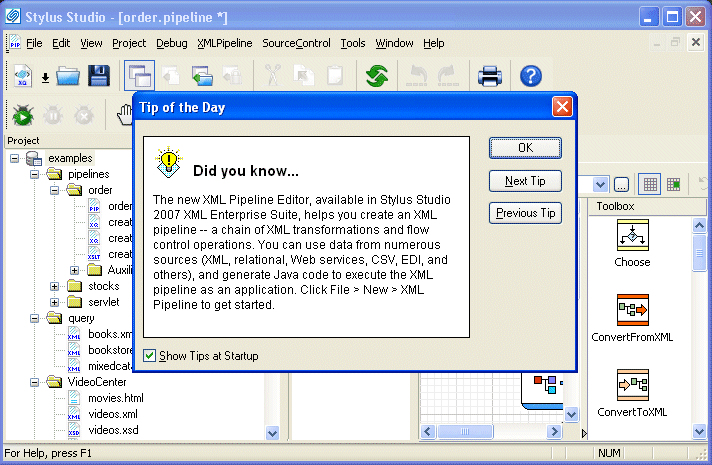Open Help via blue question mark icon
Screen dimensions: 712x465
click(531, 76)
